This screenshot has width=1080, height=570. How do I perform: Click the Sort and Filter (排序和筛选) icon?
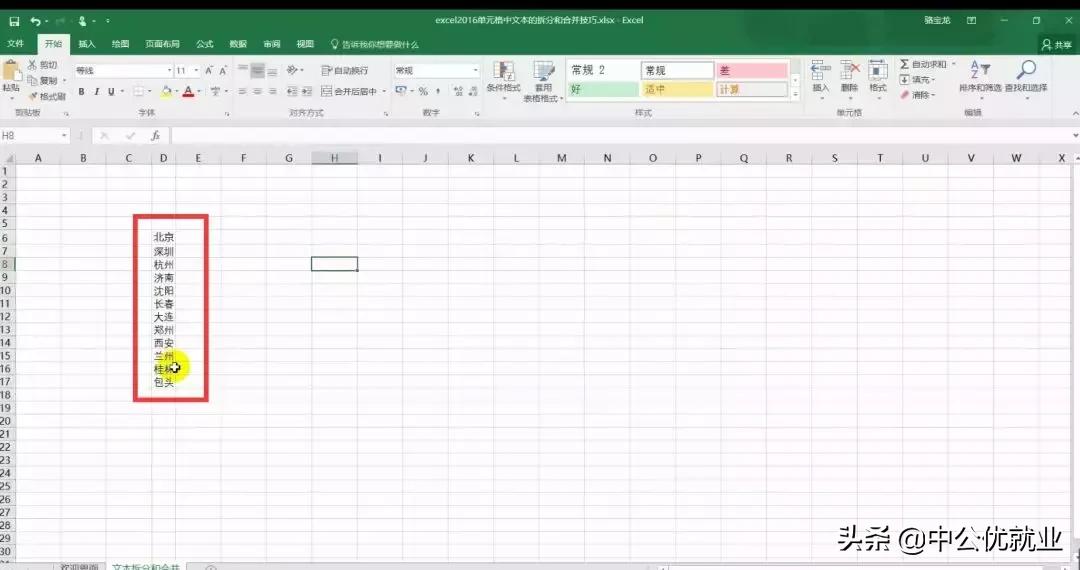pos(980,75)
